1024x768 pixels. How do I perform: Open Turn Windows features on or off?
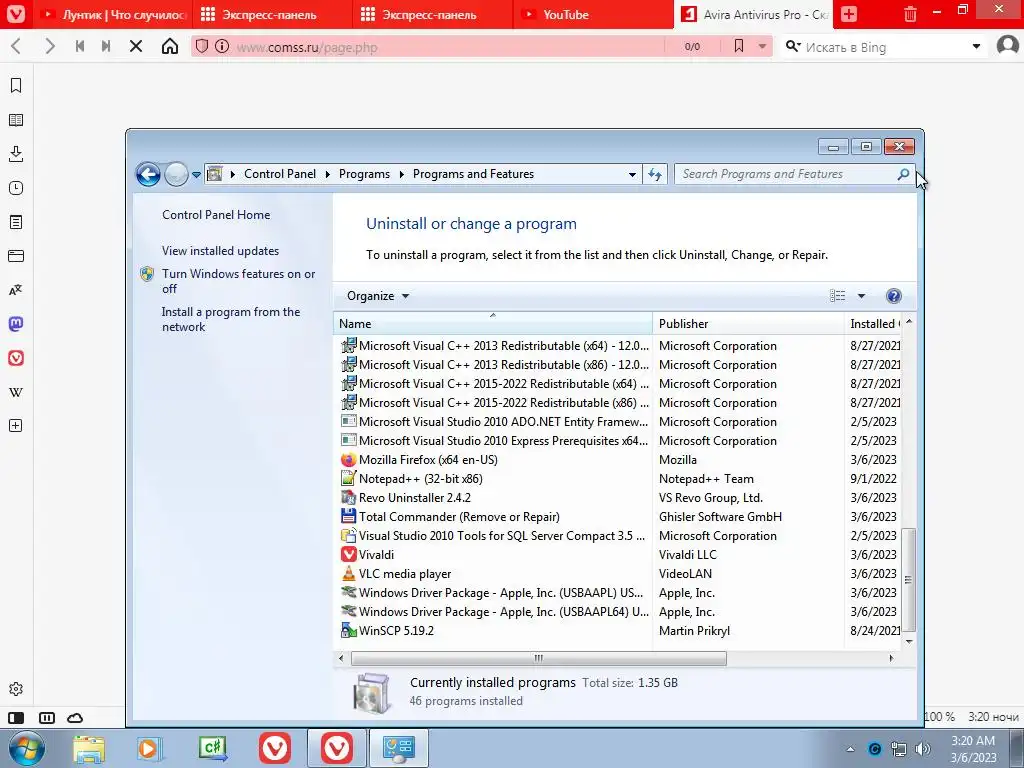(238, 281)
